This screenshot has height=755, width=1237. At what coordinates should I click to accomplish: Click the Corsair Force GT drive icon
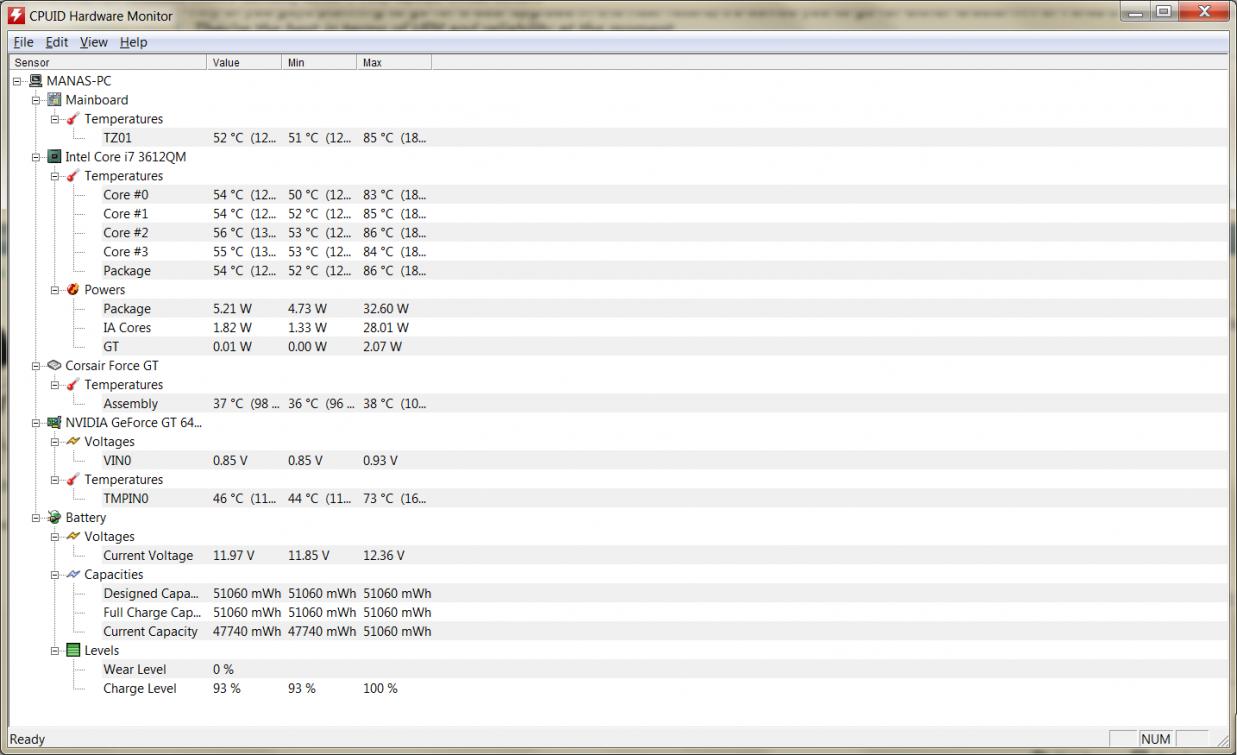[x=54, y=366]
